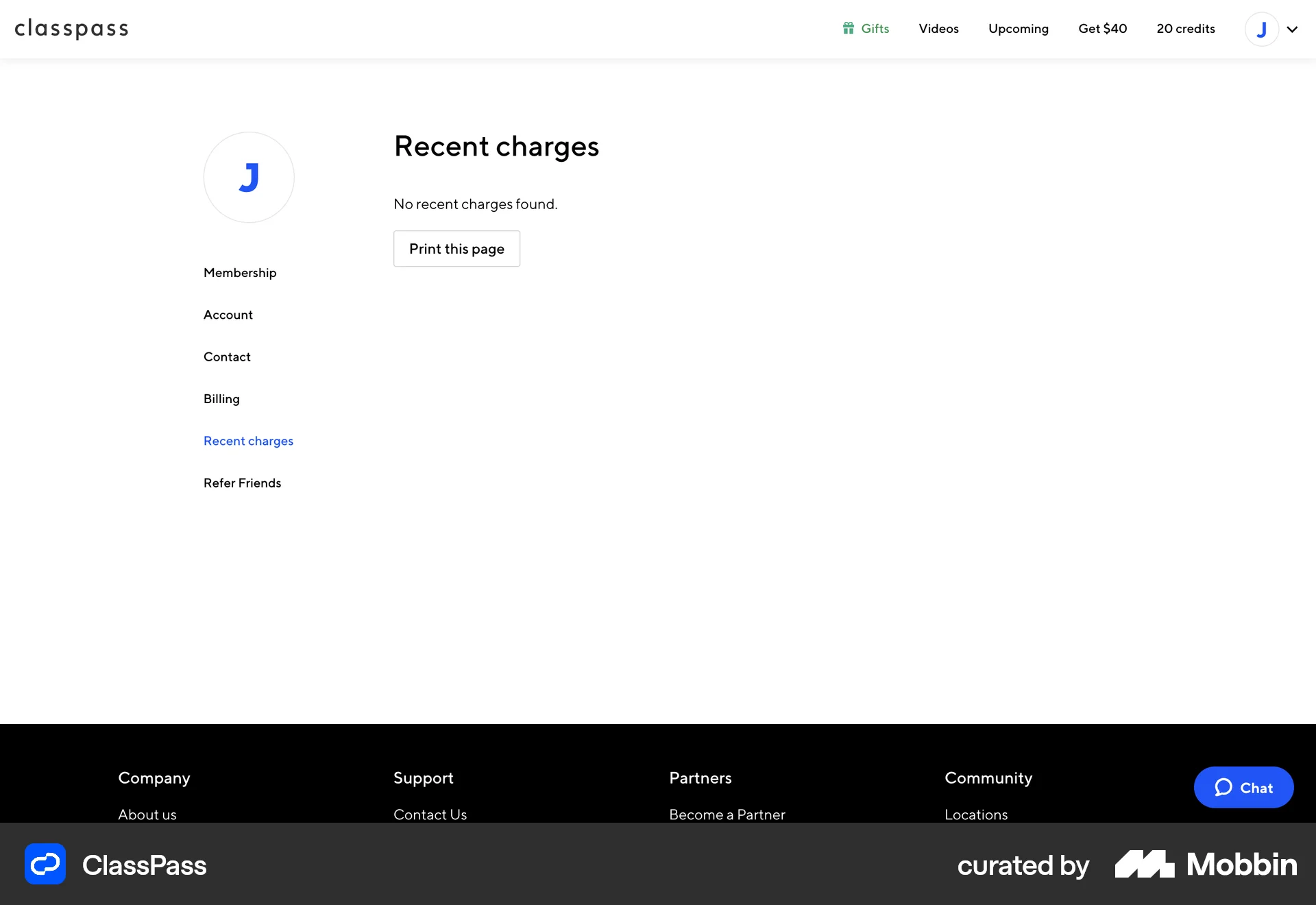Image resolution: width=1316 pixels, height=905 pixels.
Task: Open the Contact sidebar section
Action: click(226, 357)
